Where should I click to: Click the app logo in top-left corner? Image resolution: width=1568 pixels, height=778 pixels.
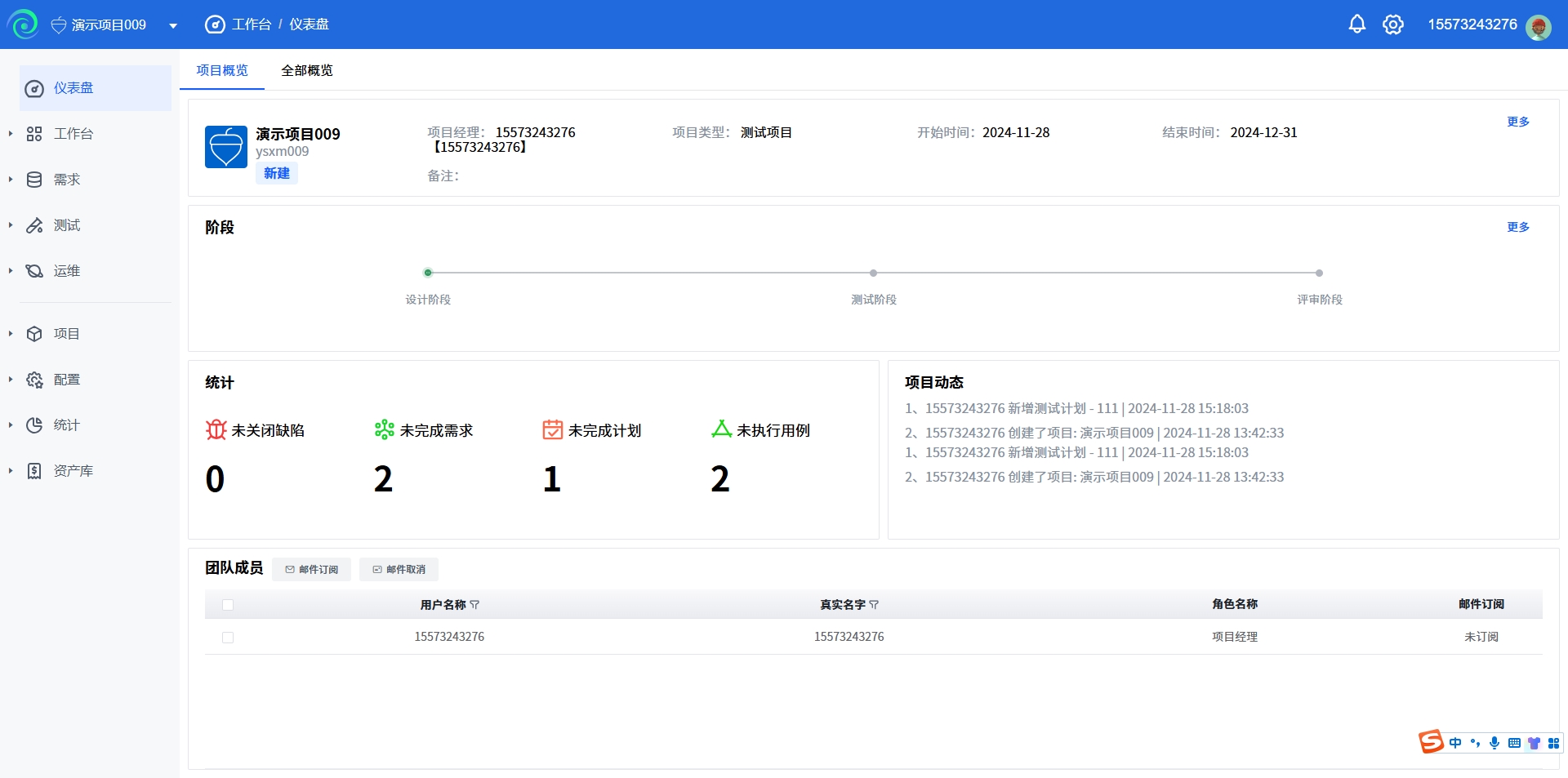point(24,24)
